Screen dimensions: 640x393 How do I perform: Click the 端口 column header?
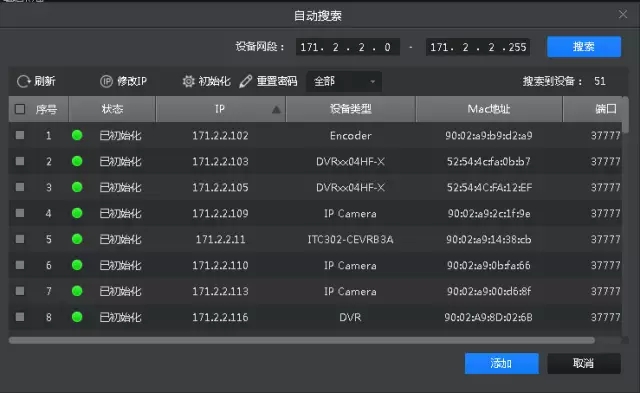pos(593,109)
